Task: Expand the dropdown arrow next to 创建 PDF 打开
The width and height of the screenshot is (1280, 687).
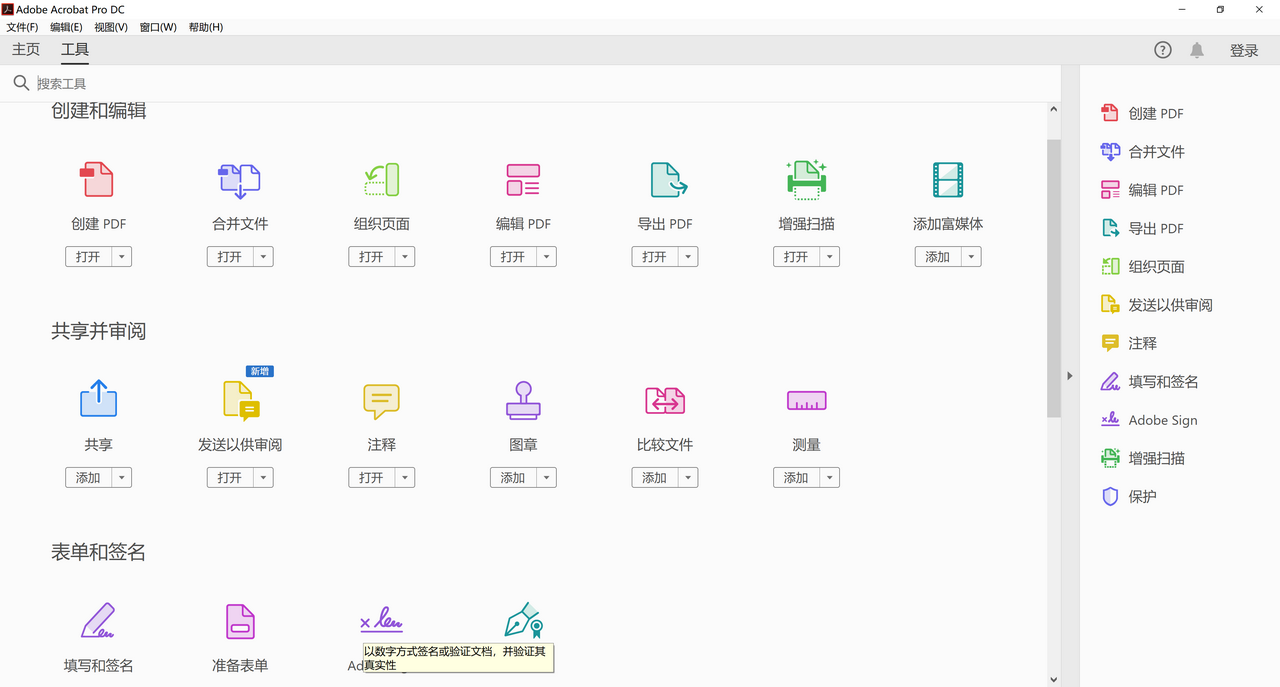Action: (121, 257)
